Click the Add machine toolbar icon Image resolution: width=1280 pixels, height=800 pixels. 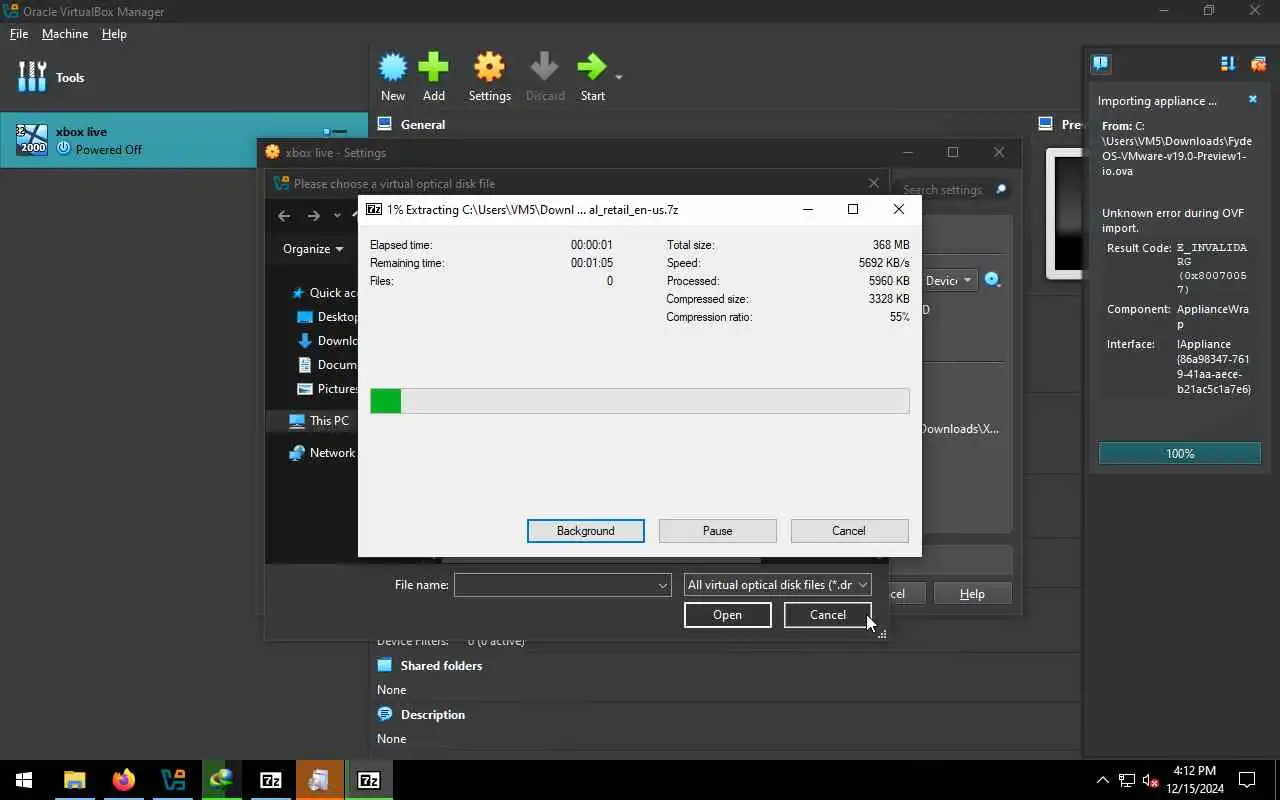433,78
